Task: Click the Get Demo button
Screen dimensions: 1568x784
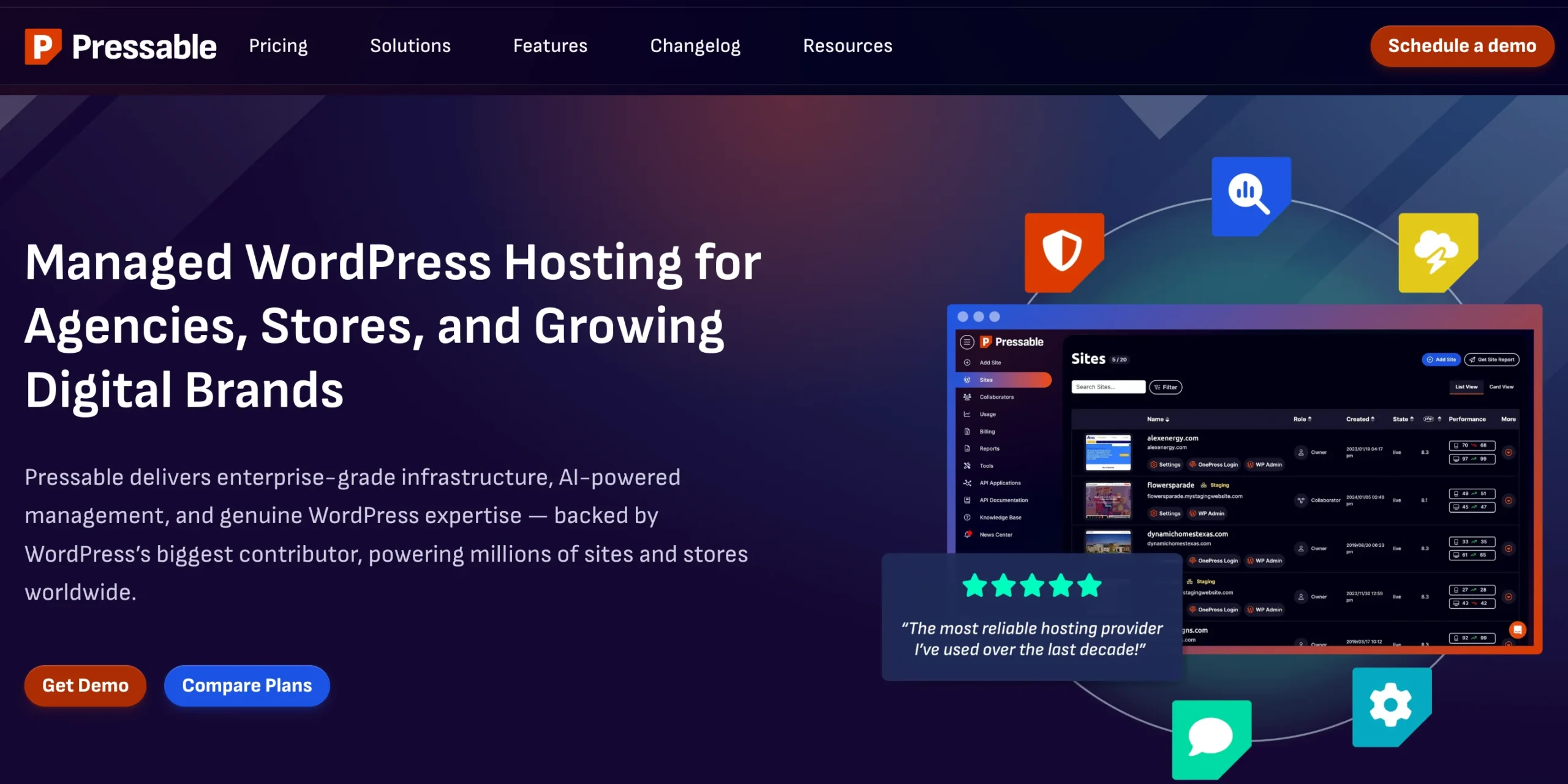Action: tap(85, 685)
